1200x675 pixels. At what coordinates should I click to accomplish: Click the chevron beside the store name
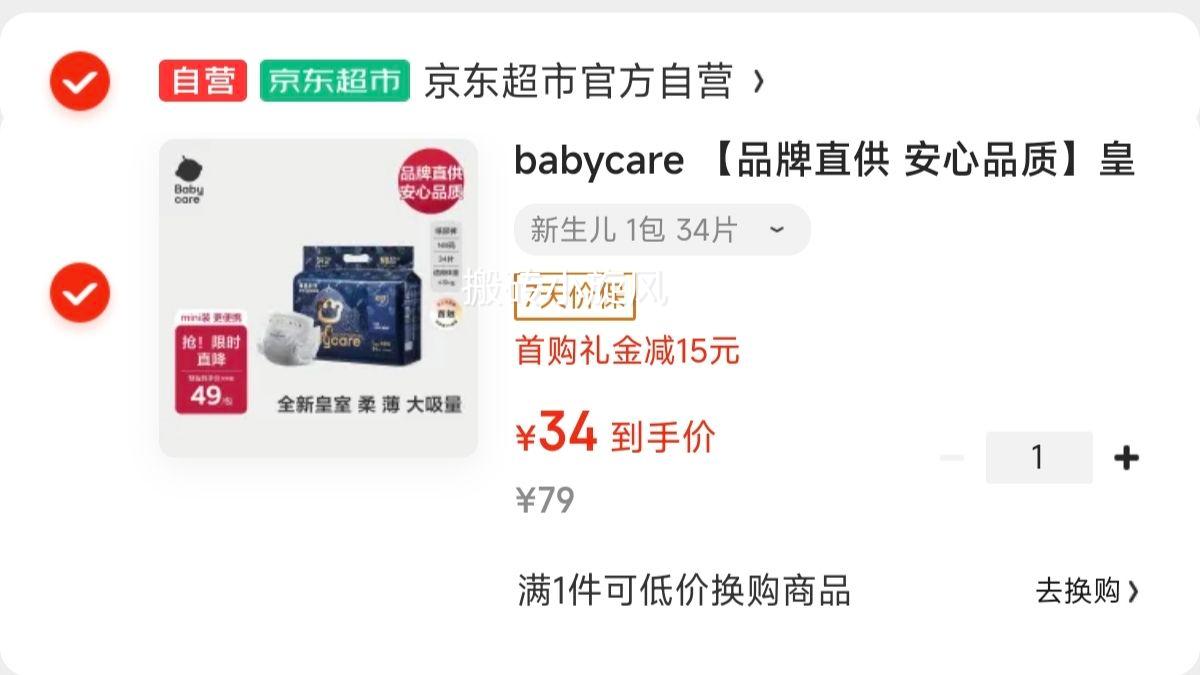(758, 81)
